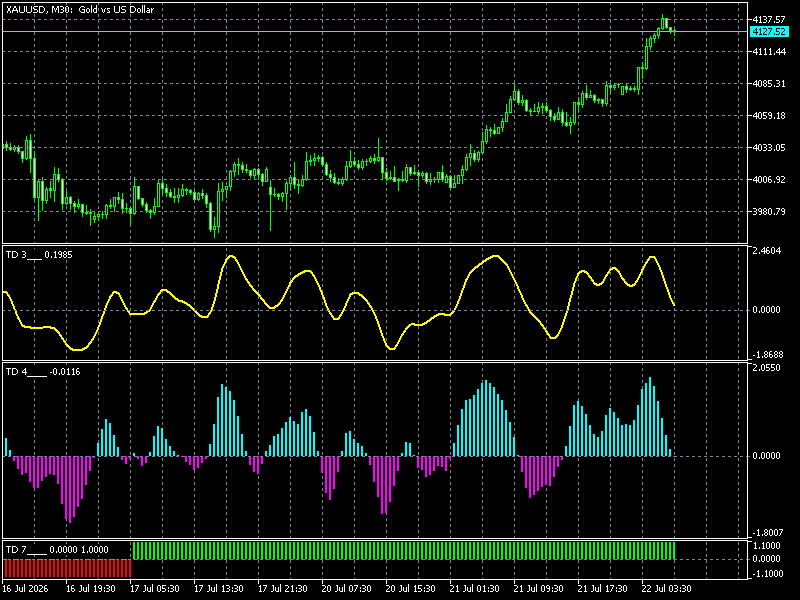Click the 20 Jul 07:30 time label
Viewport: 800px width, 600px height.
[x=346, y=589]
